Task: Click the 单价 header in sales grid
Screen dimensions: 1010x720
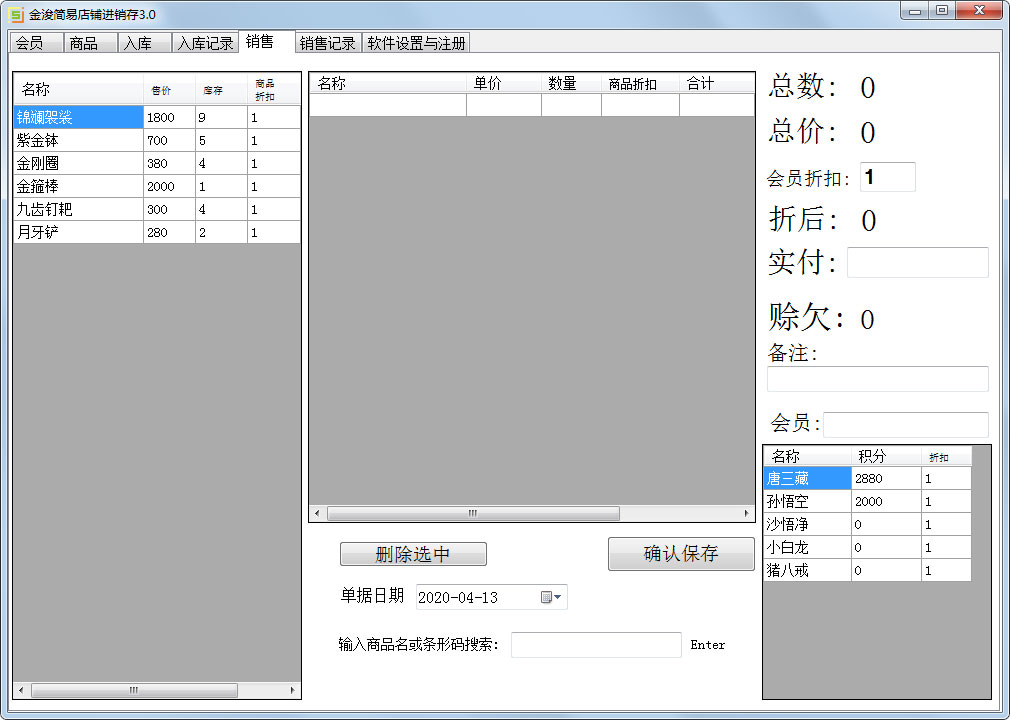Action: (504, 83)
